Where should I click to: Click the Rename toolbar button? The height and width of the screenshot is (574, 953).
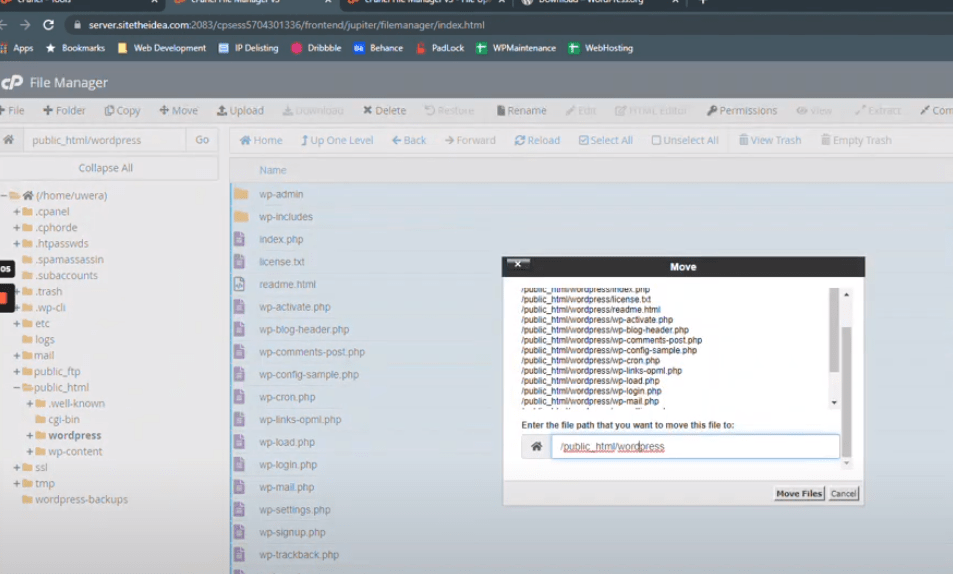click(521, 110)
